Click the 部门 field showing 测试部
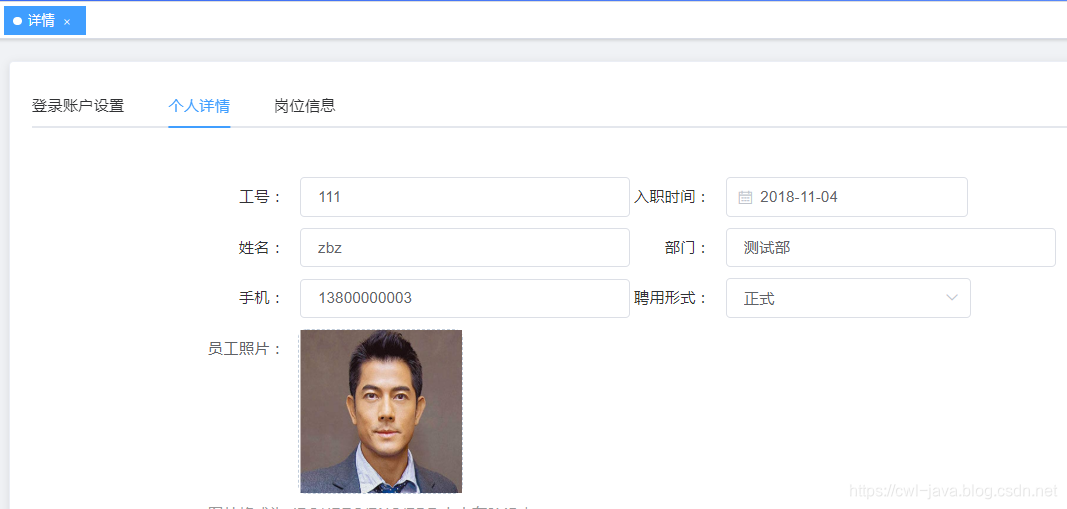1067x509 pixels. 891,248
